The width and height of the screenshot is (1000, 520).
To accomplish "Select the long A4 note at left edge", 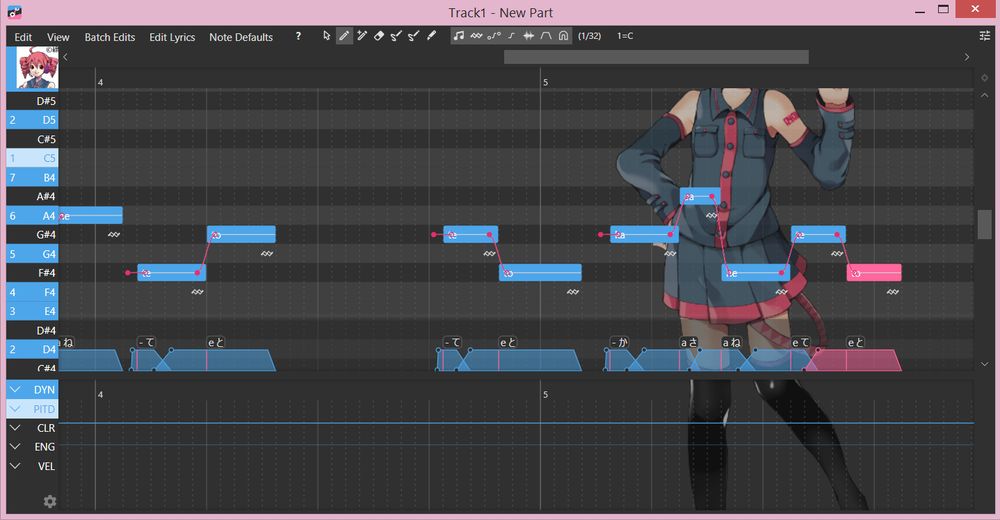I will [x=91, y=216].
